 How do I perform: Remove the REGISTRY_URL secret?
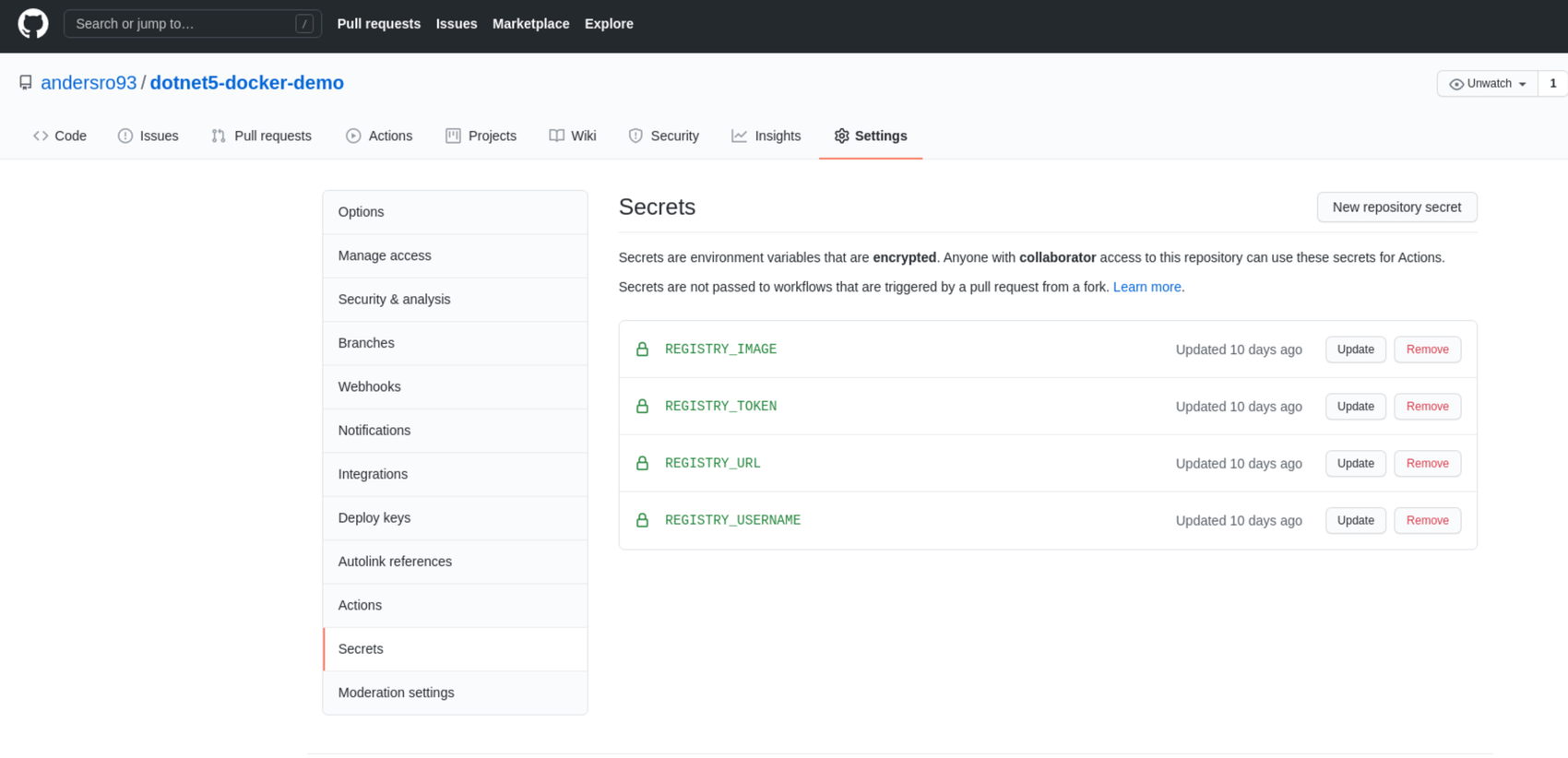pos(1428,464)
